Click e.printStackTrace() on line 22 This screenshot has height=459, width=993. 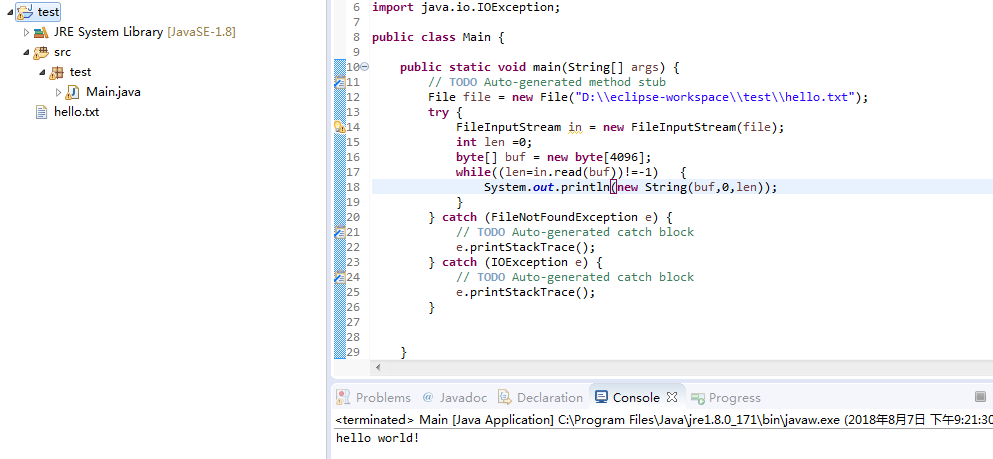pyautogui.click(x=526, y=248)
